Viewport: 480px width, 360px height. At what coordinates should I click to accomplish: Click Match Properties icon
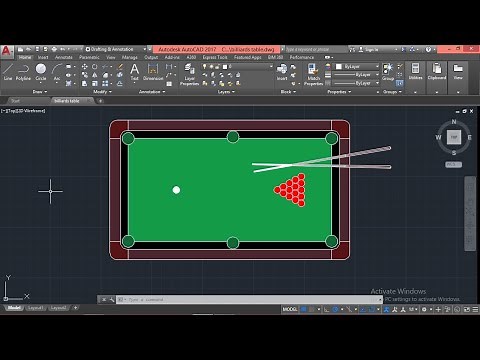[313, 75]
